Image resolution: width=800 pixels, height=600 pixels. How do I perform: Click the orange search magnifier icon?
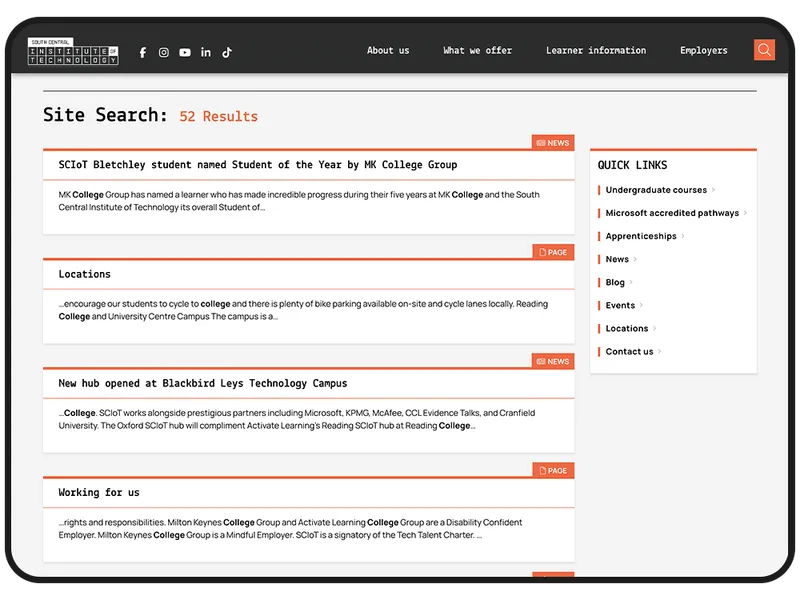point(764,50)
